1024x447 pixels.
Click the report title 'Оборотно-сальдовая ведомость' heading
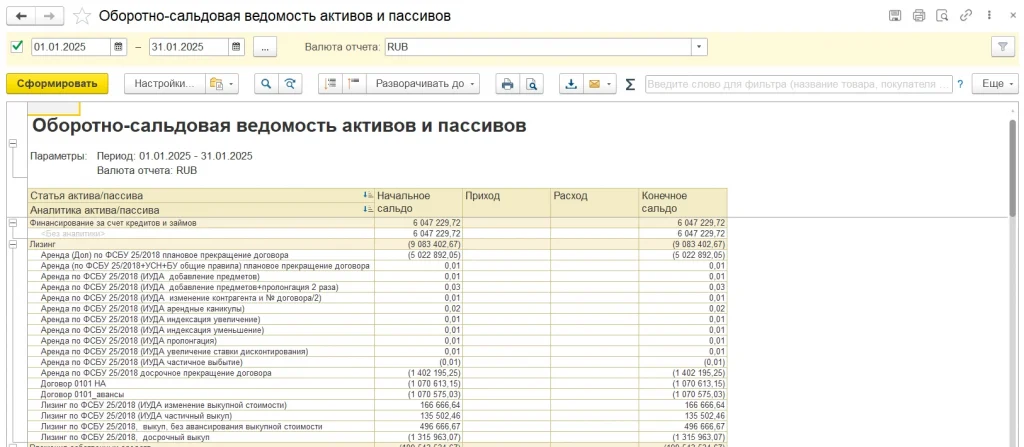(x=279, y=126)
